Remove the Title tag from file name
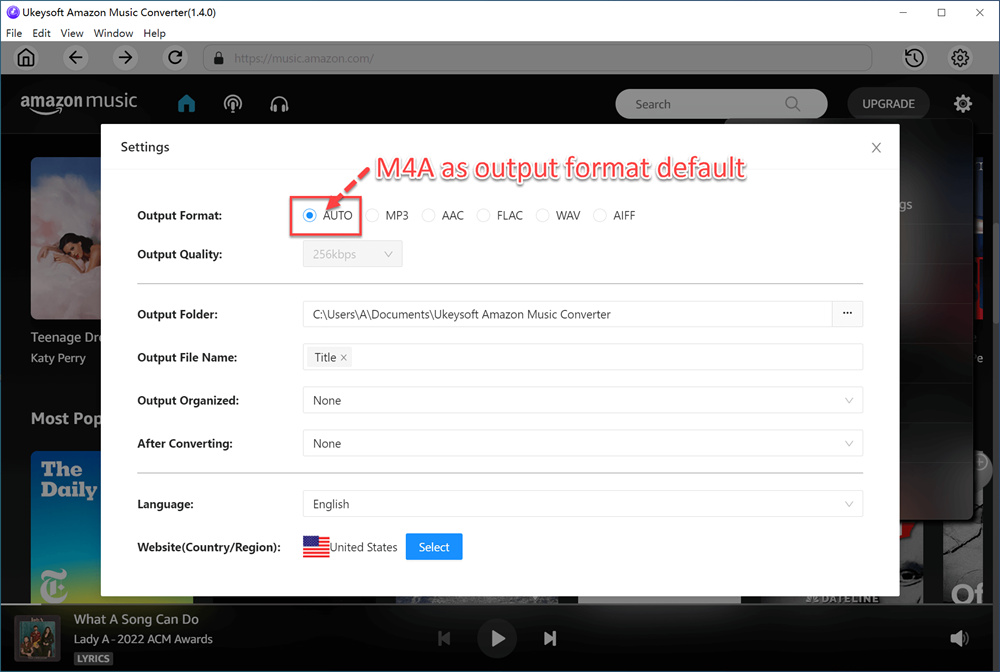The width and height of the screenshot is (1000, 672). [344, 358]
